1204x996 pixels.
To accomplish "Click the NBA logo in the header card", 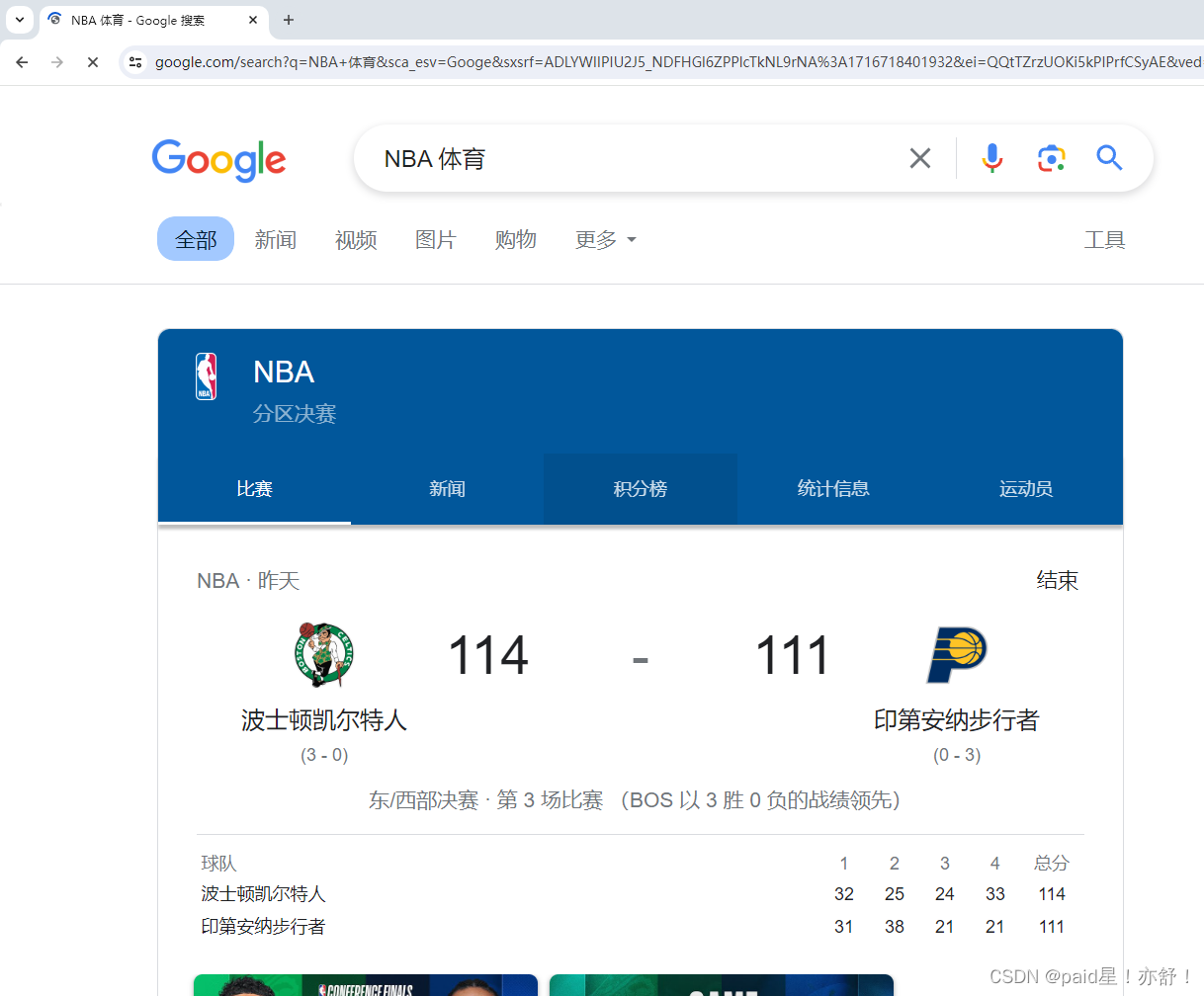I will pyautogui.click(x=206, y=376).
